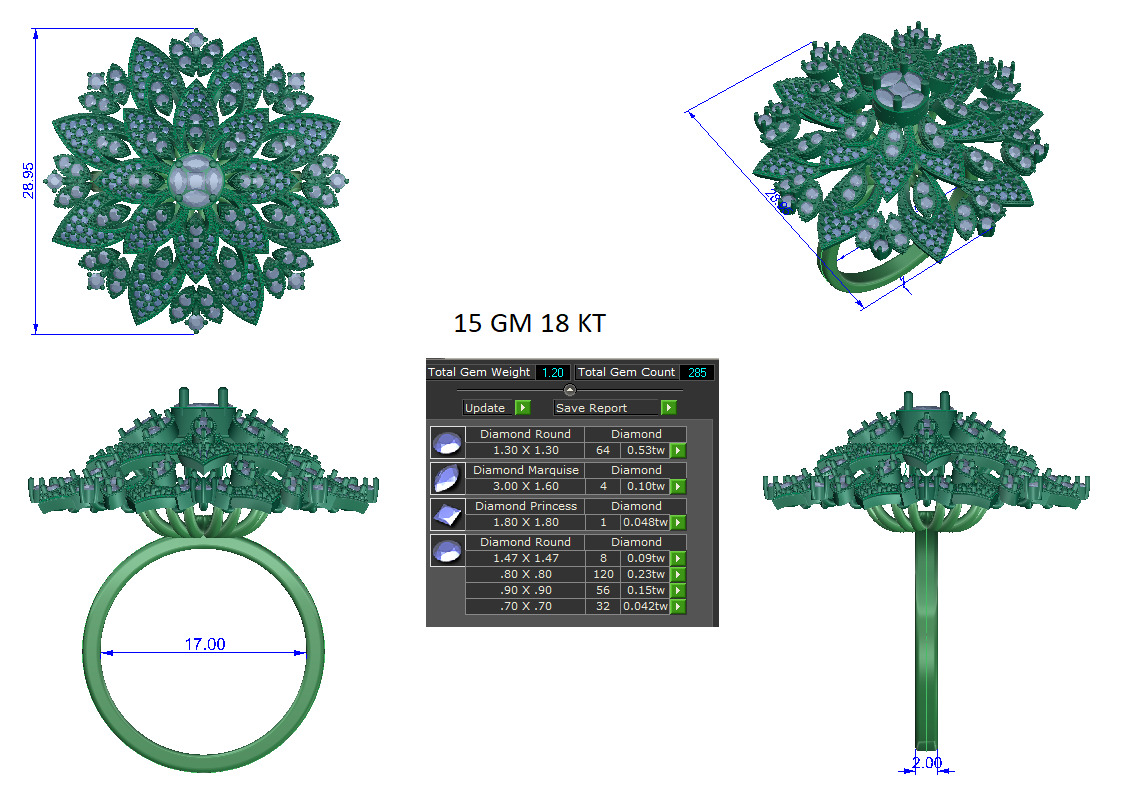Click the green arrow in the 0.53tw row
The height and width of the screenshot is (809, 1131).
tap(678, 451)
